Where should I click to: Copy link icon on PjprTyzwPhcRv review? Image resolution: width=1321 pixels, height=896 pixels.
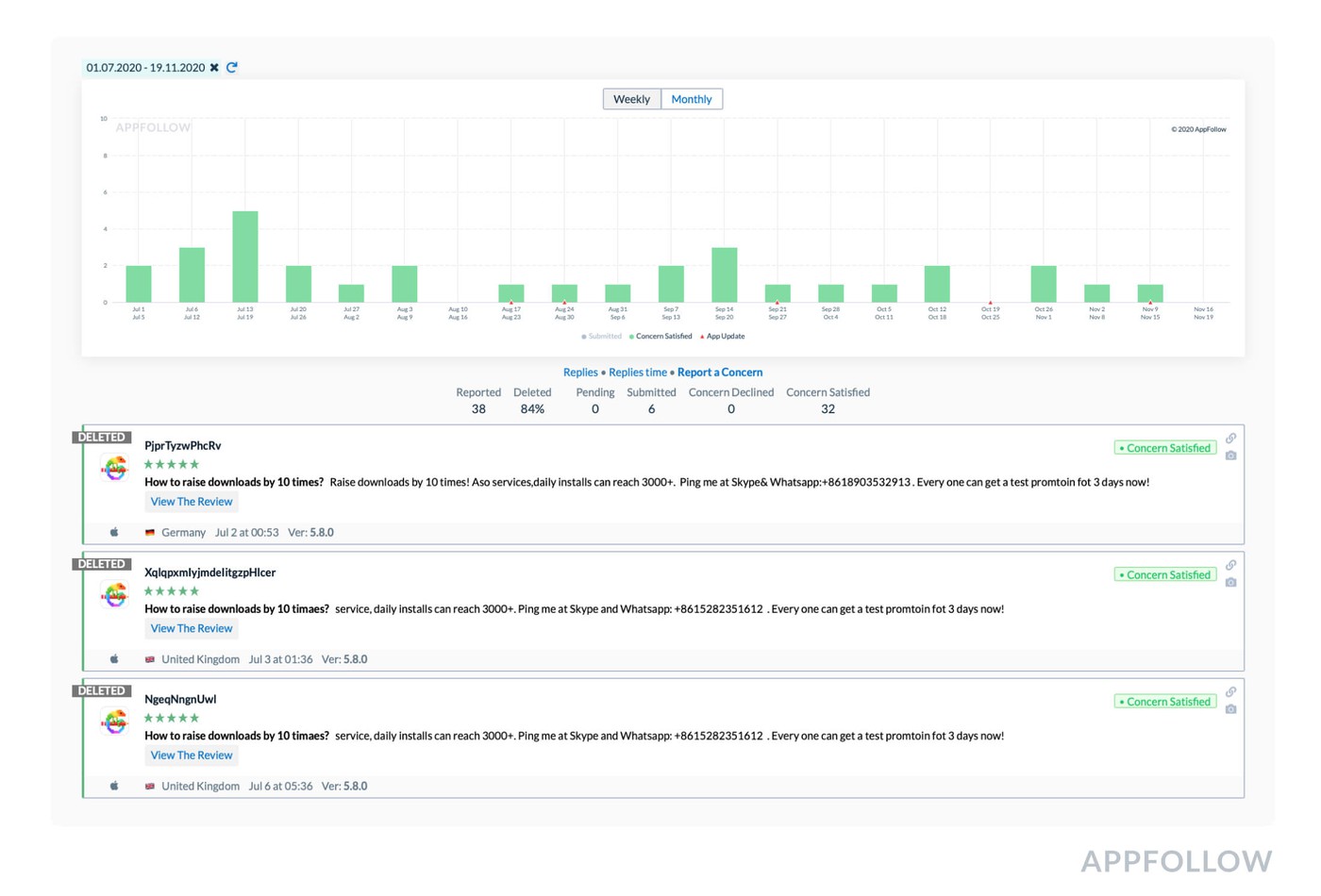point(1230,439)
